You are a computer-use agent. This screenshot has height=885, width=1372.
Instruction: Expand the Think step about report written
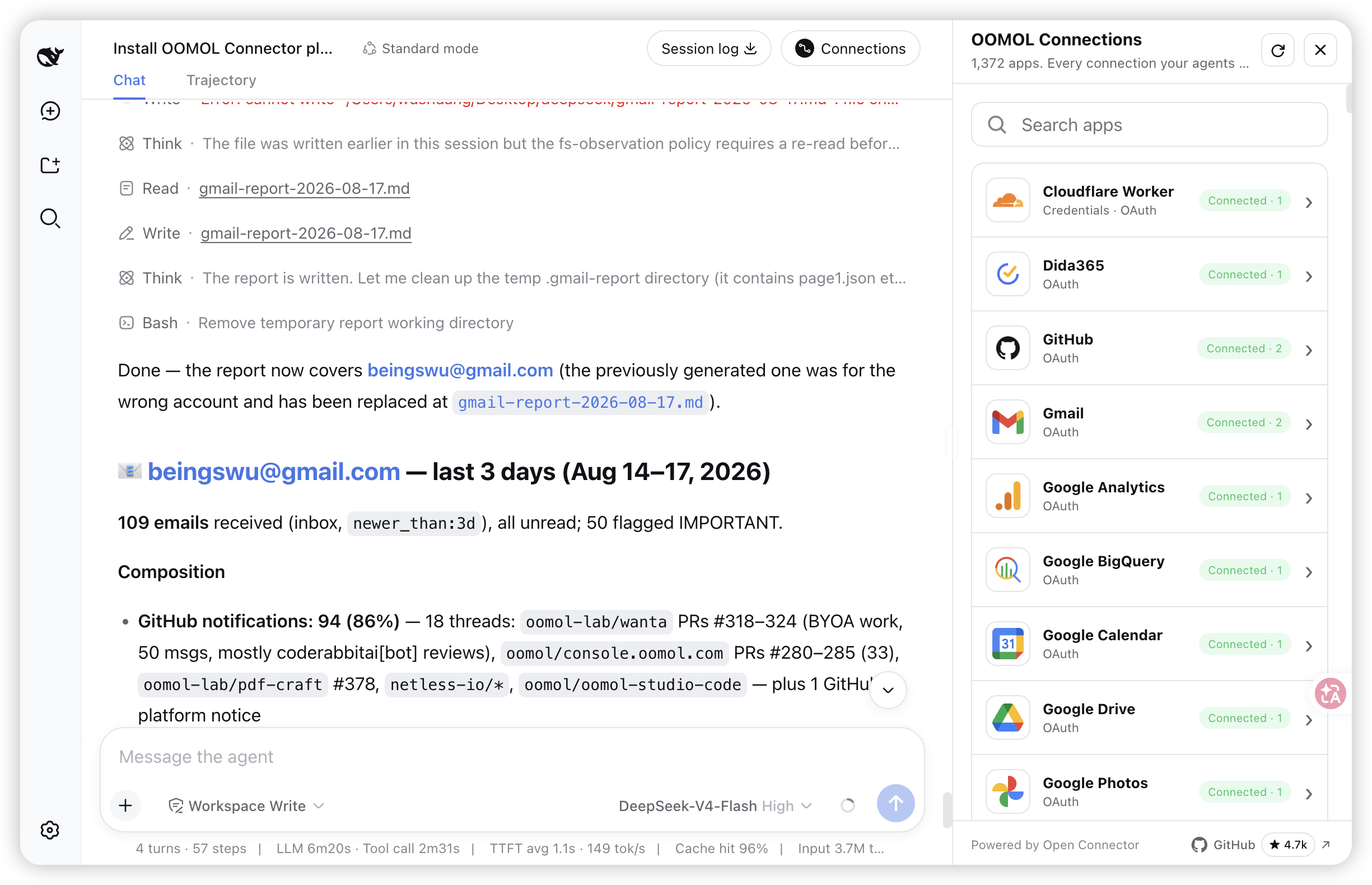point(512,278)
